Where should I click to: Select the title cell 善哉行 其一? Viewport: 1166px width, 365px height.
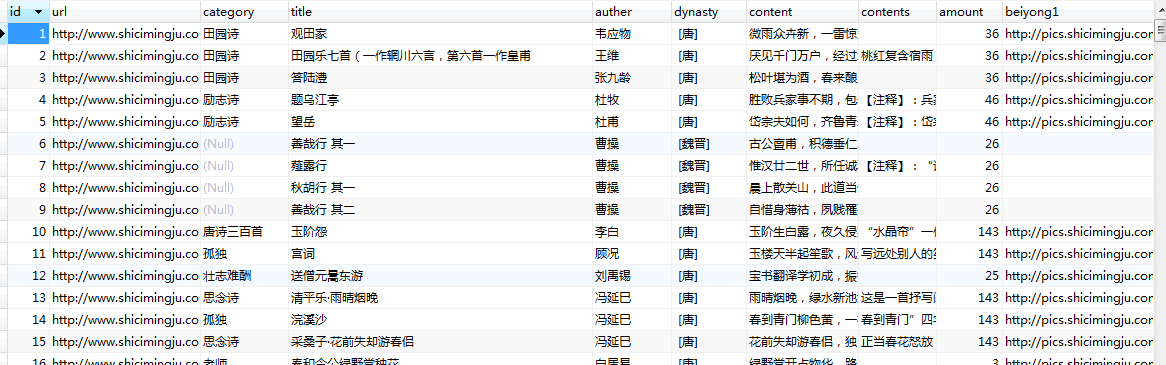(441, 143)
